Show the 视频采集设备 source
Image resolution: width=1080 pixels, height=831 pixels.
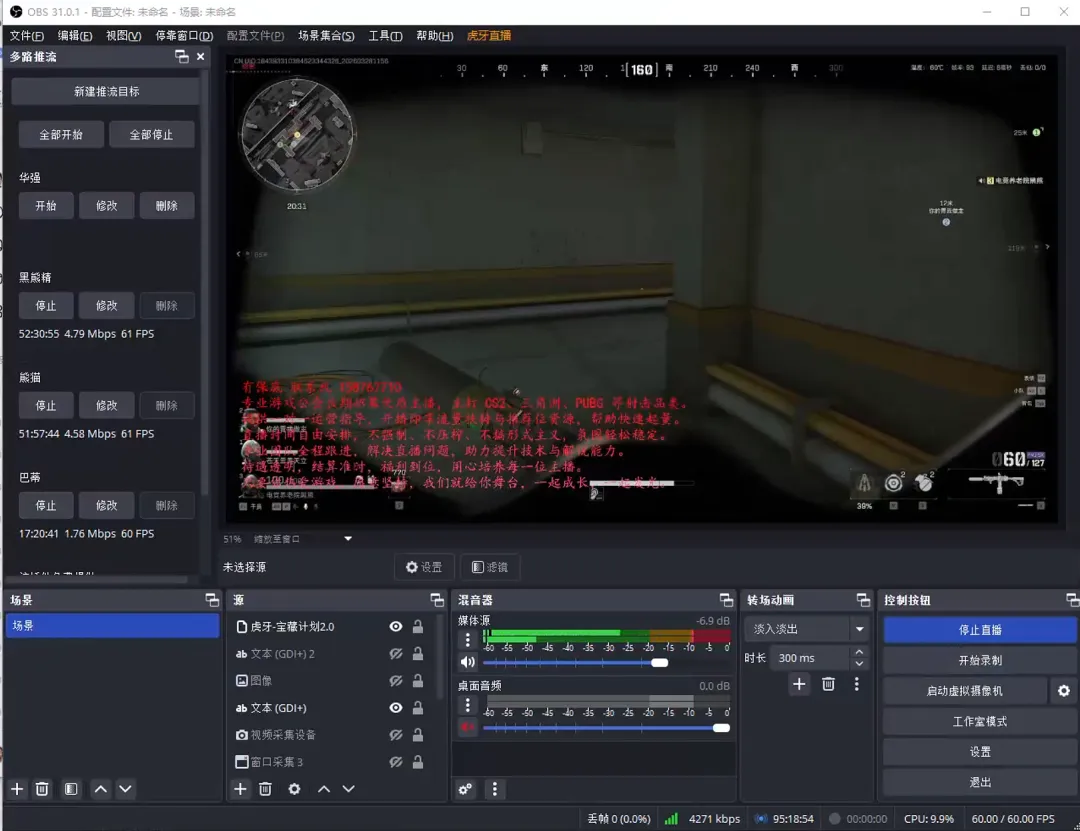(x=395, y=735)
